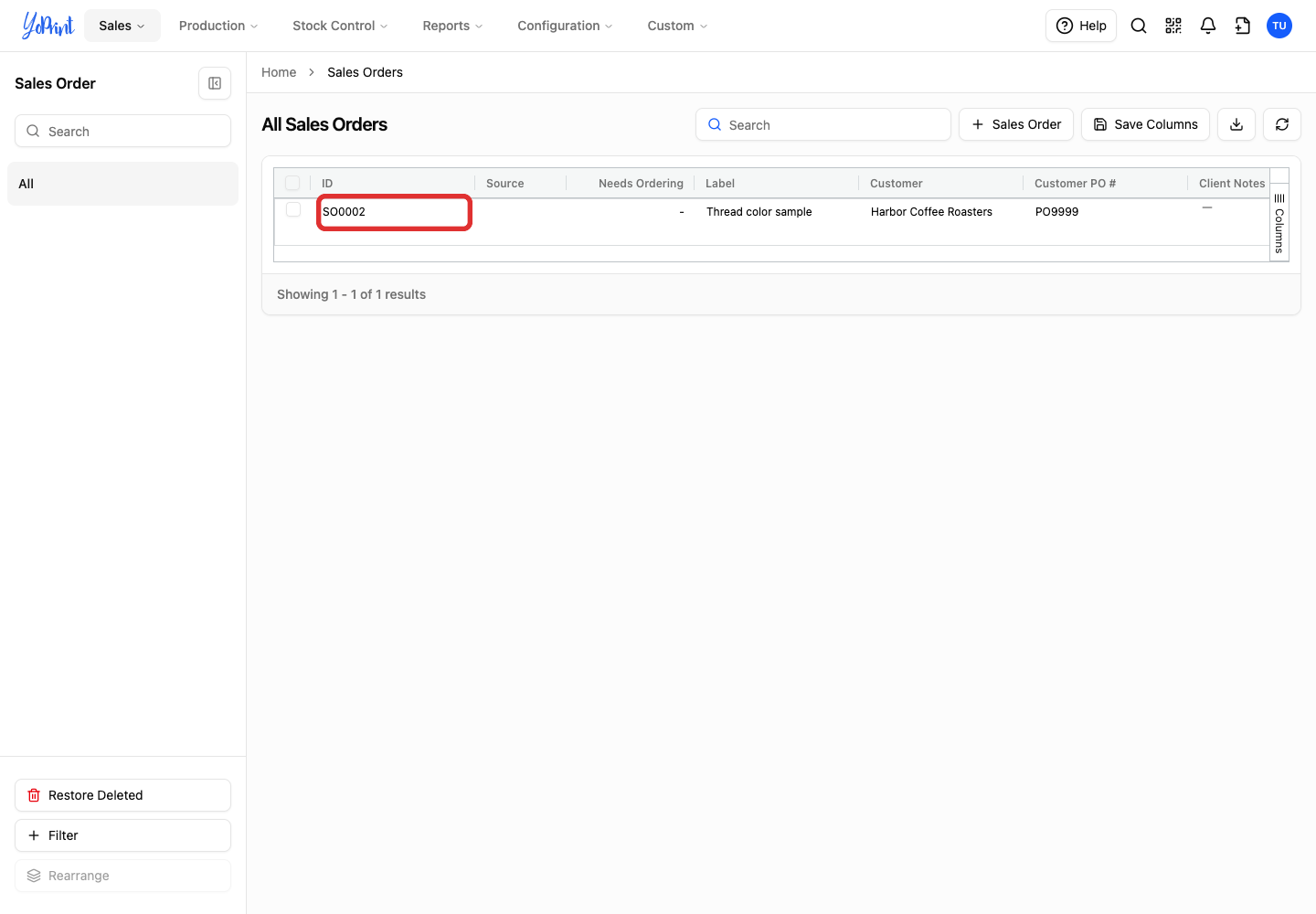Click the Harbor Coffee Roasters customer cell
Viewport: 1316px width, 914px height.
(931, 212)
